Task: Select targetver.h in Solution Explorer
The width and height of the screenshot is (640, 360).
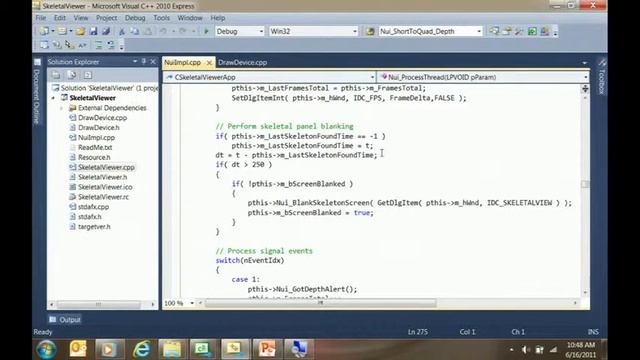Action: pyautogui.click(x=94, y=227)
